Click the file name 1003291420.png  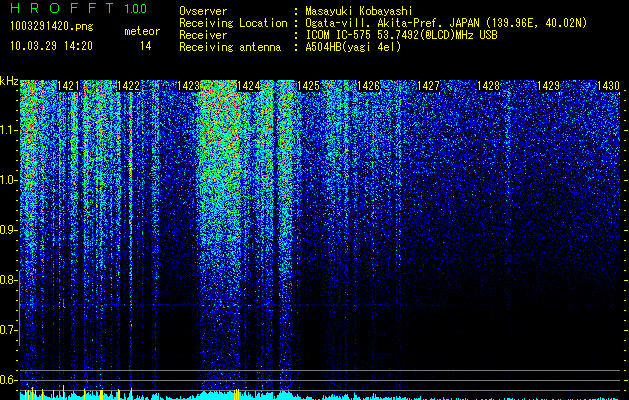tap(52, 26)
